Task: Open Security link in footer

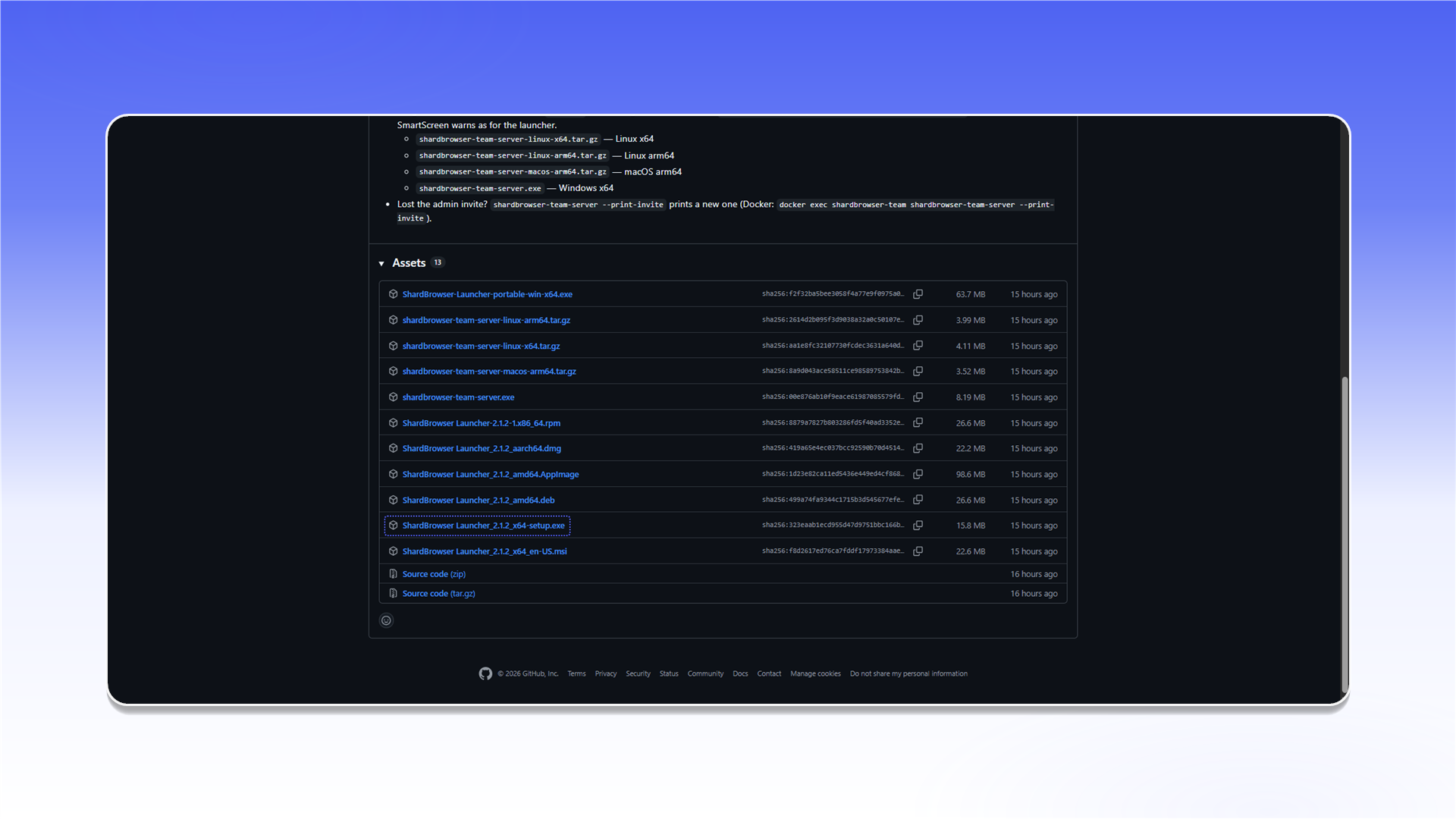Action: (x=638, y=673)
